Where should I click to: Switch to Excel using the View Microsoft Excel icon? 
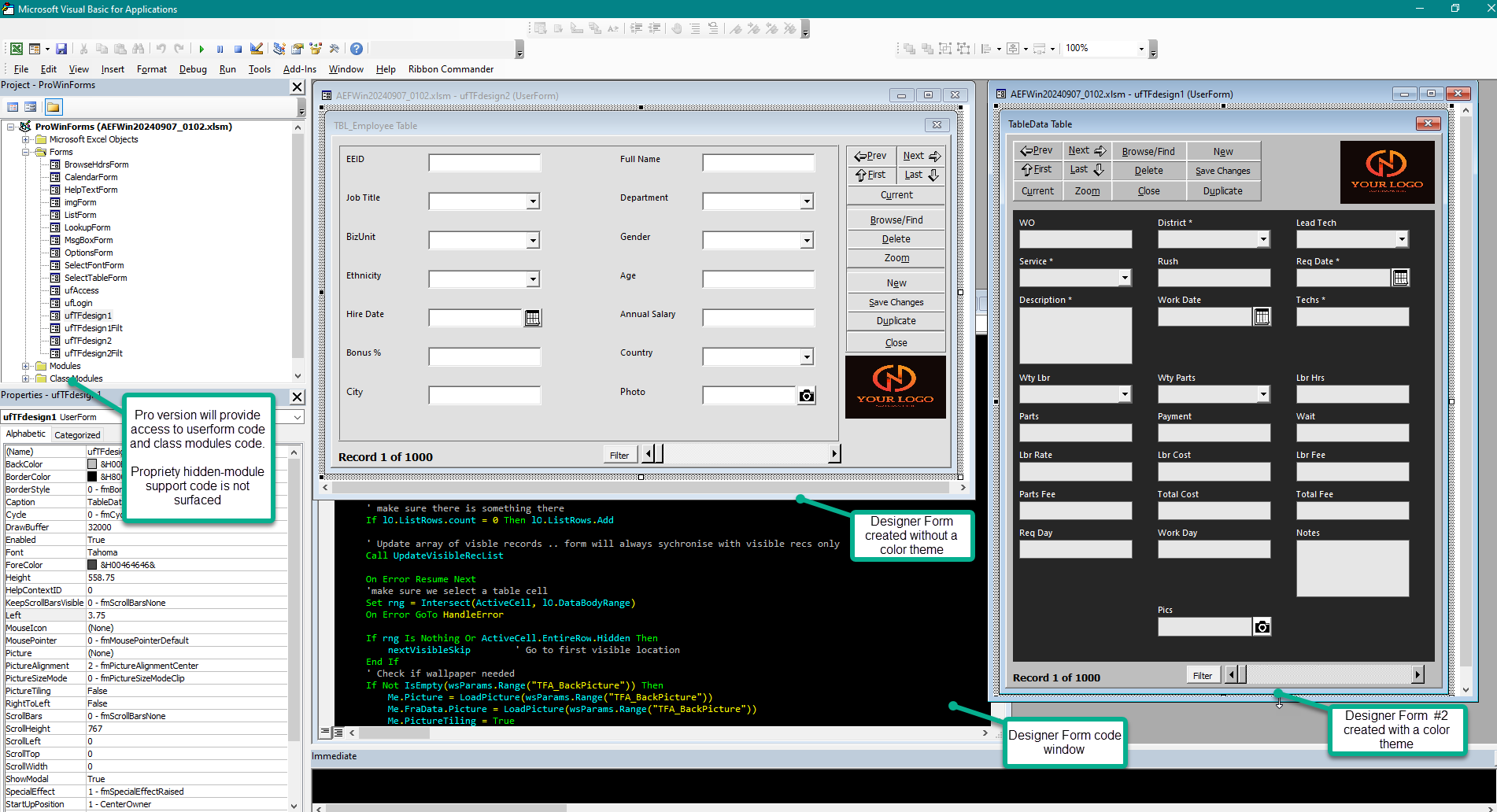16,48
